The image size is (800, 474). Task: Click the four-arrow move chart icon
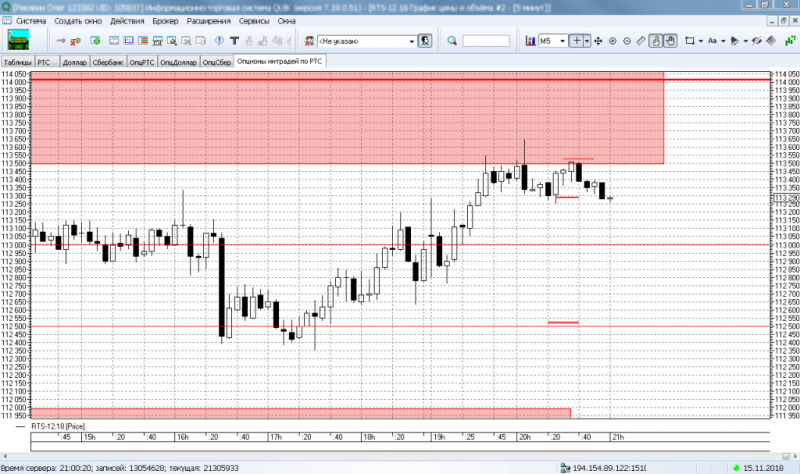(598, 41)
